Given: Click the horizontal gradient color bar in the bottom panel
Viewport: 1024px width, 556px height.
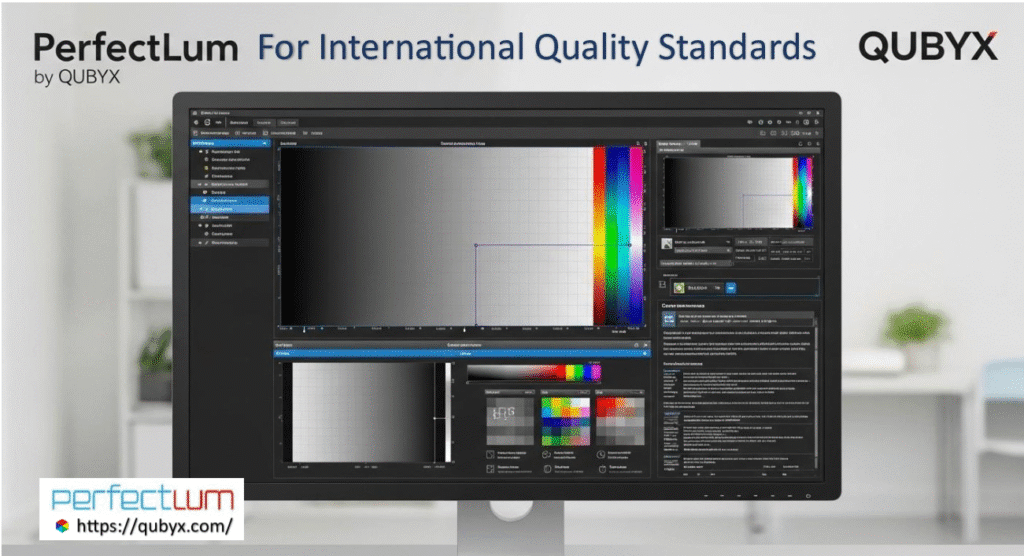Looking at the screenshot, I should pos(527,372).
